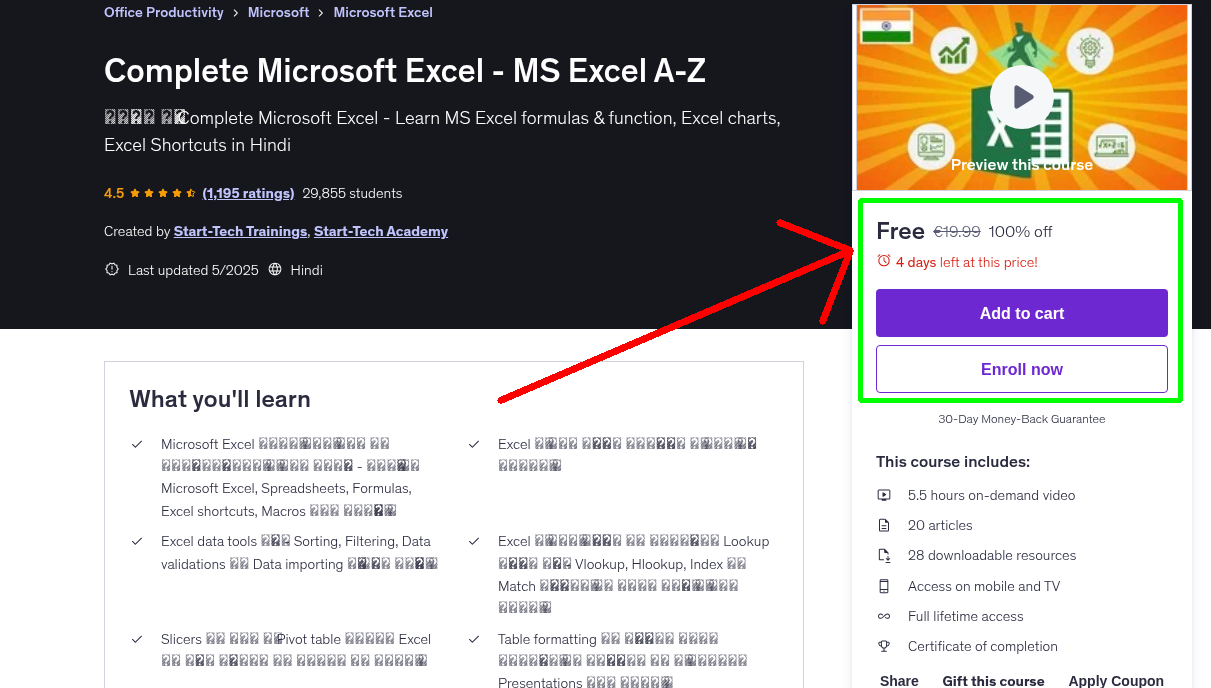This screenshot has width=1211, height=688.
Task: Play the course preview video
Action: pos(1021,97)
